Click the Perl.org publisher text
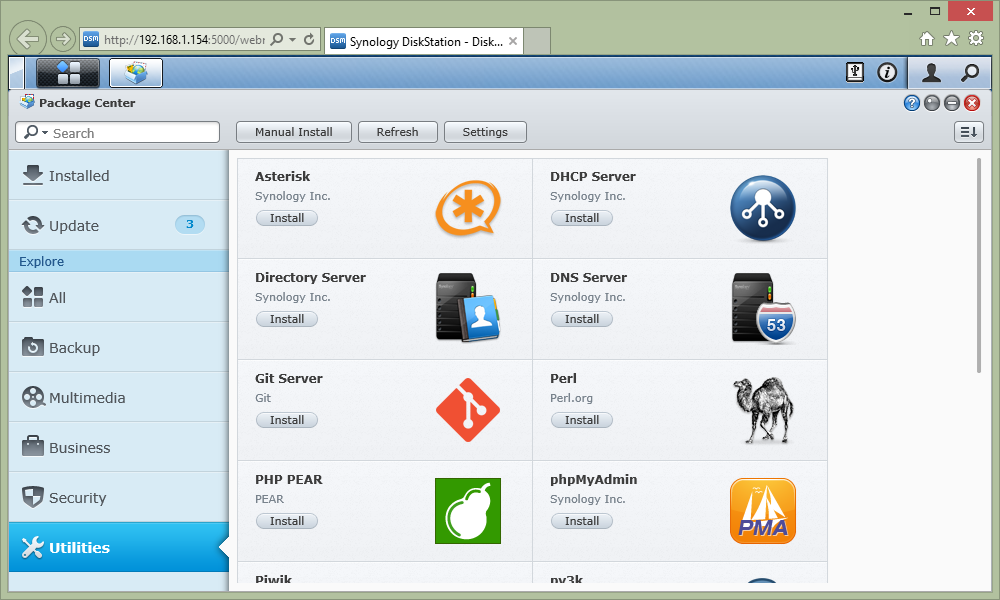Screen dimensions: 1000x600 click(571, 398)
